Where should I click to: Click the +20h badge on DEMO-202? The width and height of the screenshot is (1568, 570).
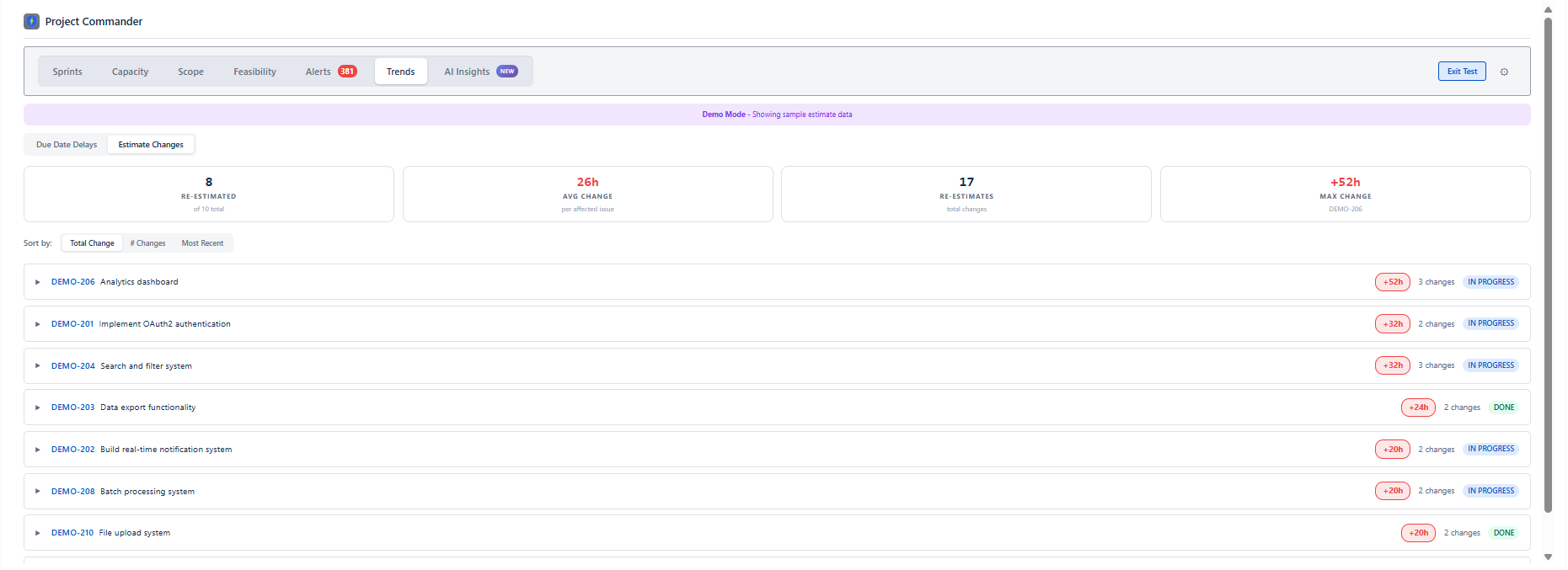click(x=1392, y=449)
